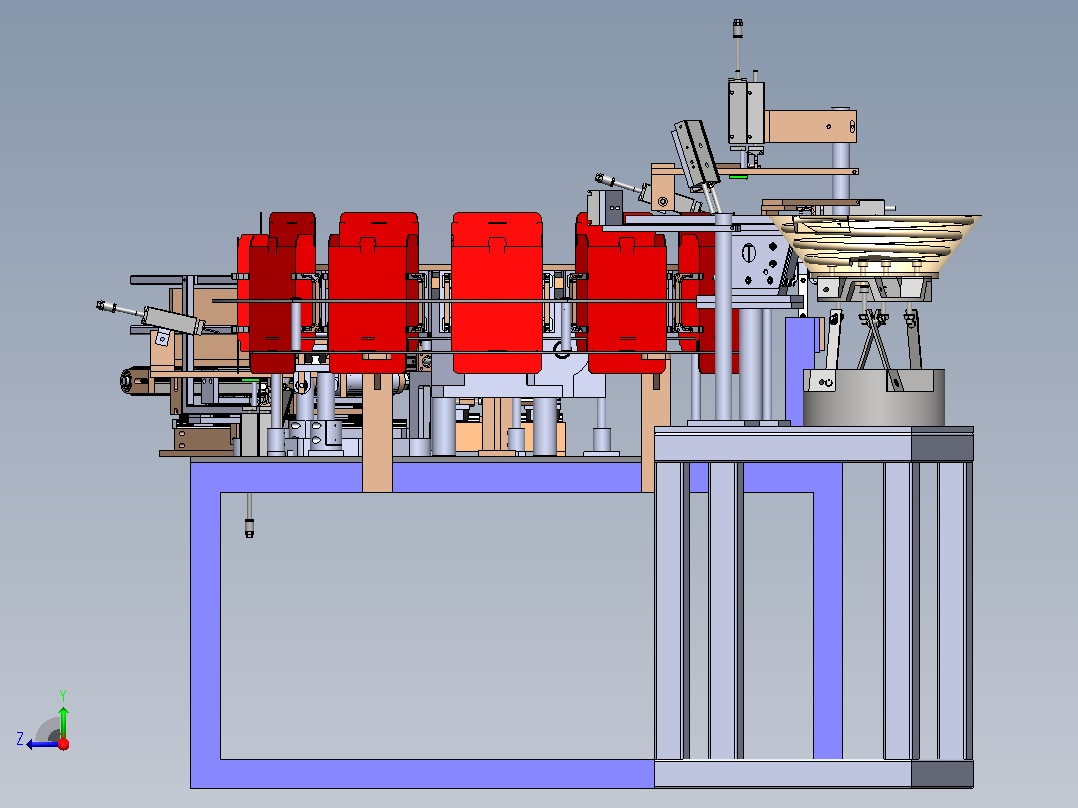The width and height of the screenshot is (1078, 808).
Task: Click the blue Z axis arrow of triad
Action: pos(41,745)
